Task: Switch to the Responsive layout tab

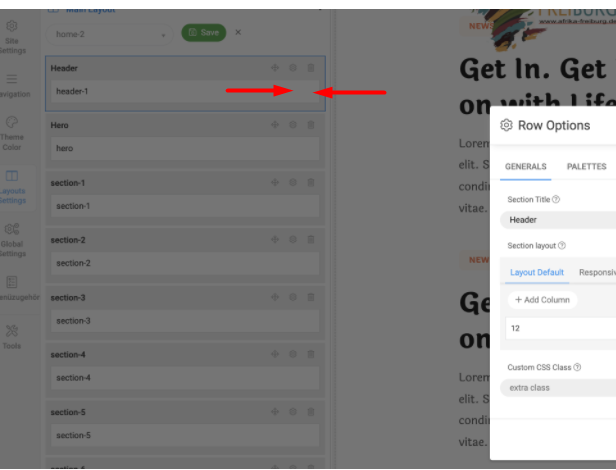Action: point(597,272)
